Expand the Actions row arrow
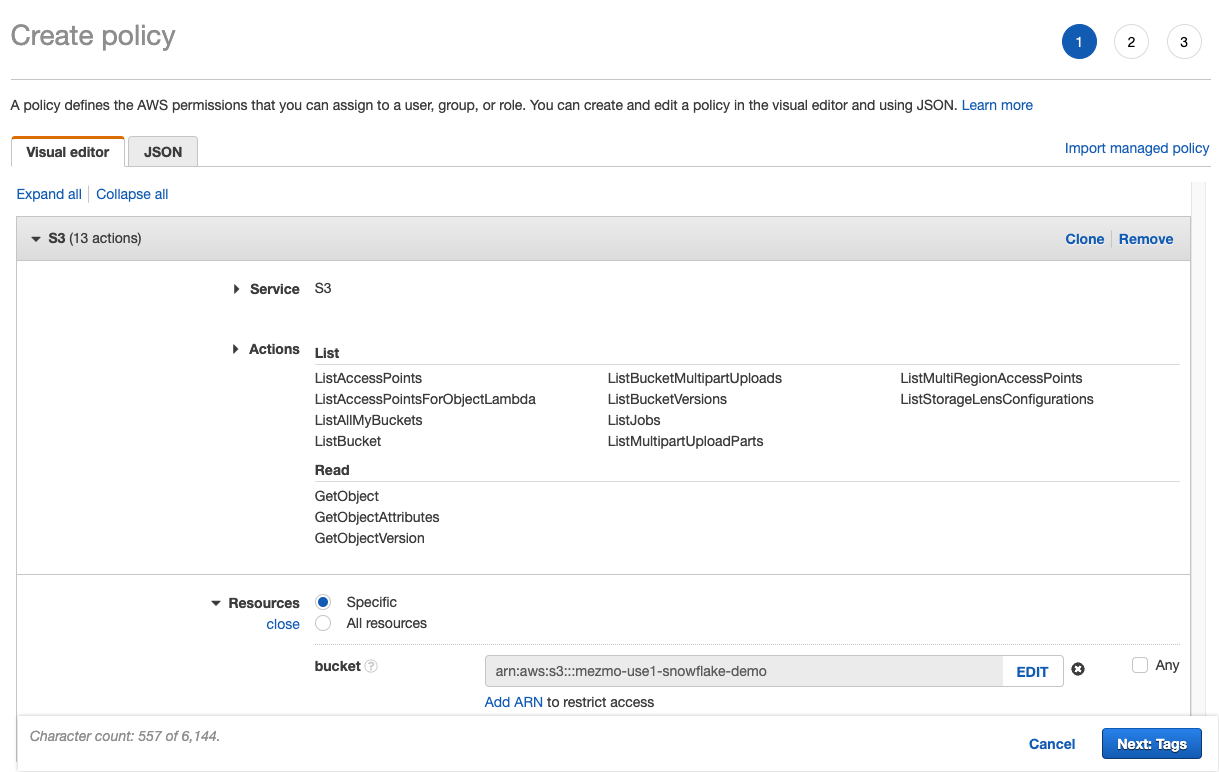Screen dimensions: 1219x772 click(x=237, y=349)
